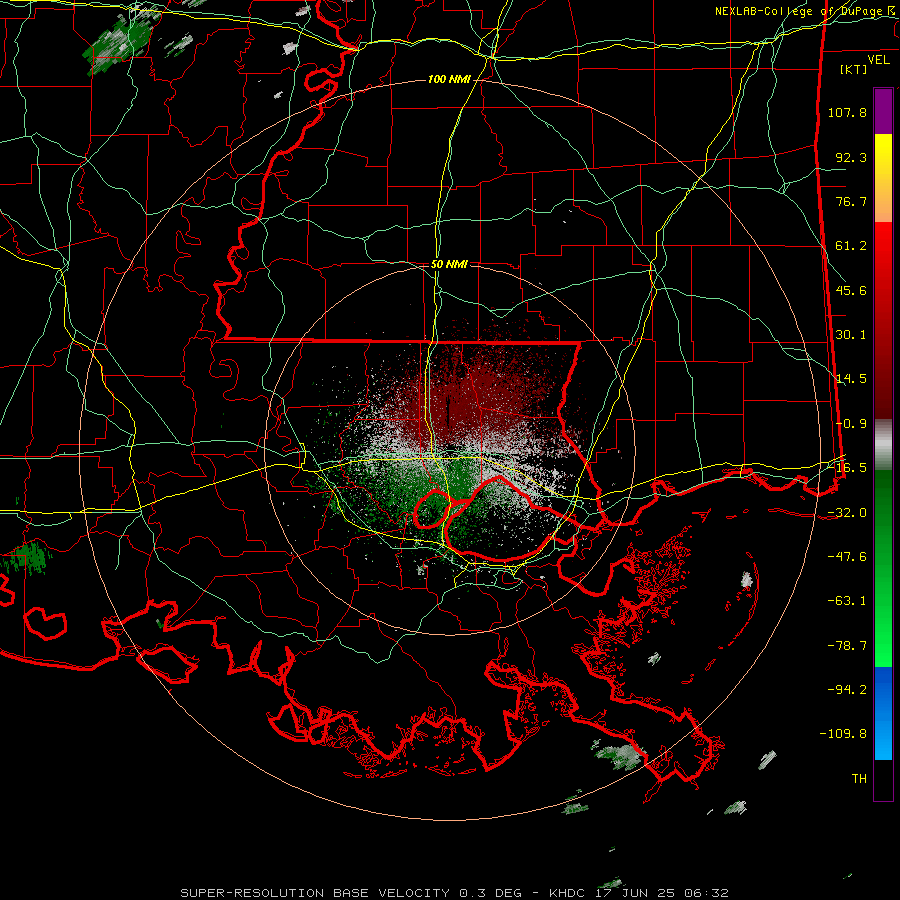Select the -47.6 velocity scale value
The width and height of the screenshot is (900, 900).
tap(847, 557)
